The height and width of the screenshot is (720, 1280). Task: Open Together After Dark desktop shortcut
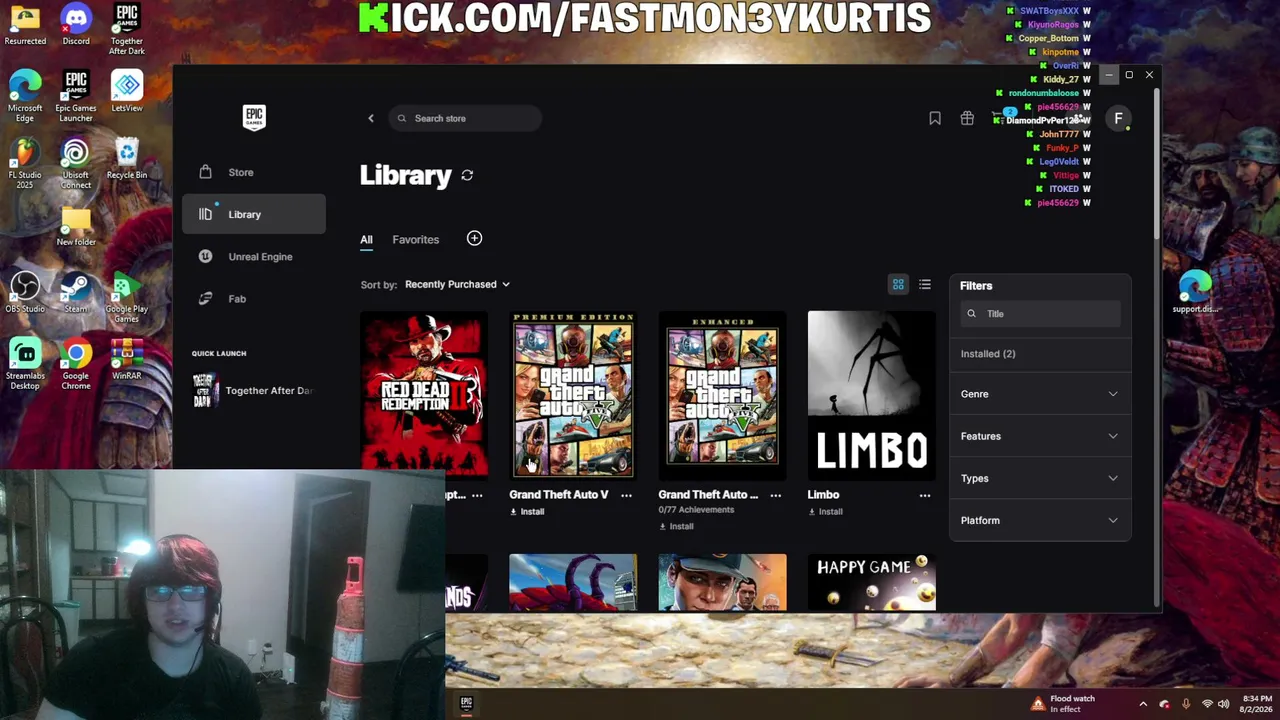pos(127,30)
